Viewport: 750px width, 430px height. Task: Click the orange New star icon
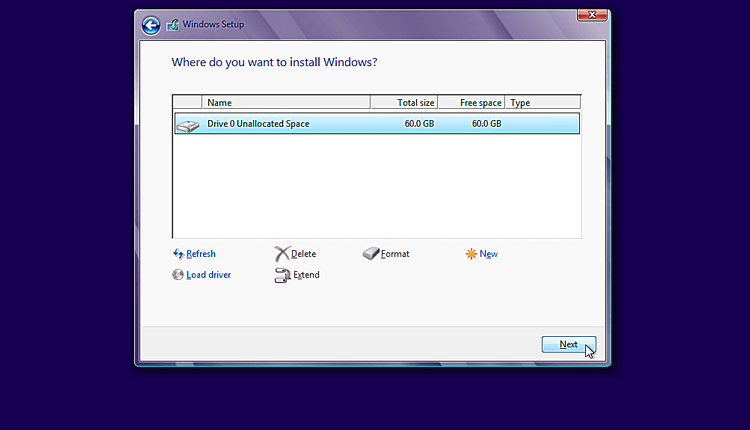pos(471,254)
